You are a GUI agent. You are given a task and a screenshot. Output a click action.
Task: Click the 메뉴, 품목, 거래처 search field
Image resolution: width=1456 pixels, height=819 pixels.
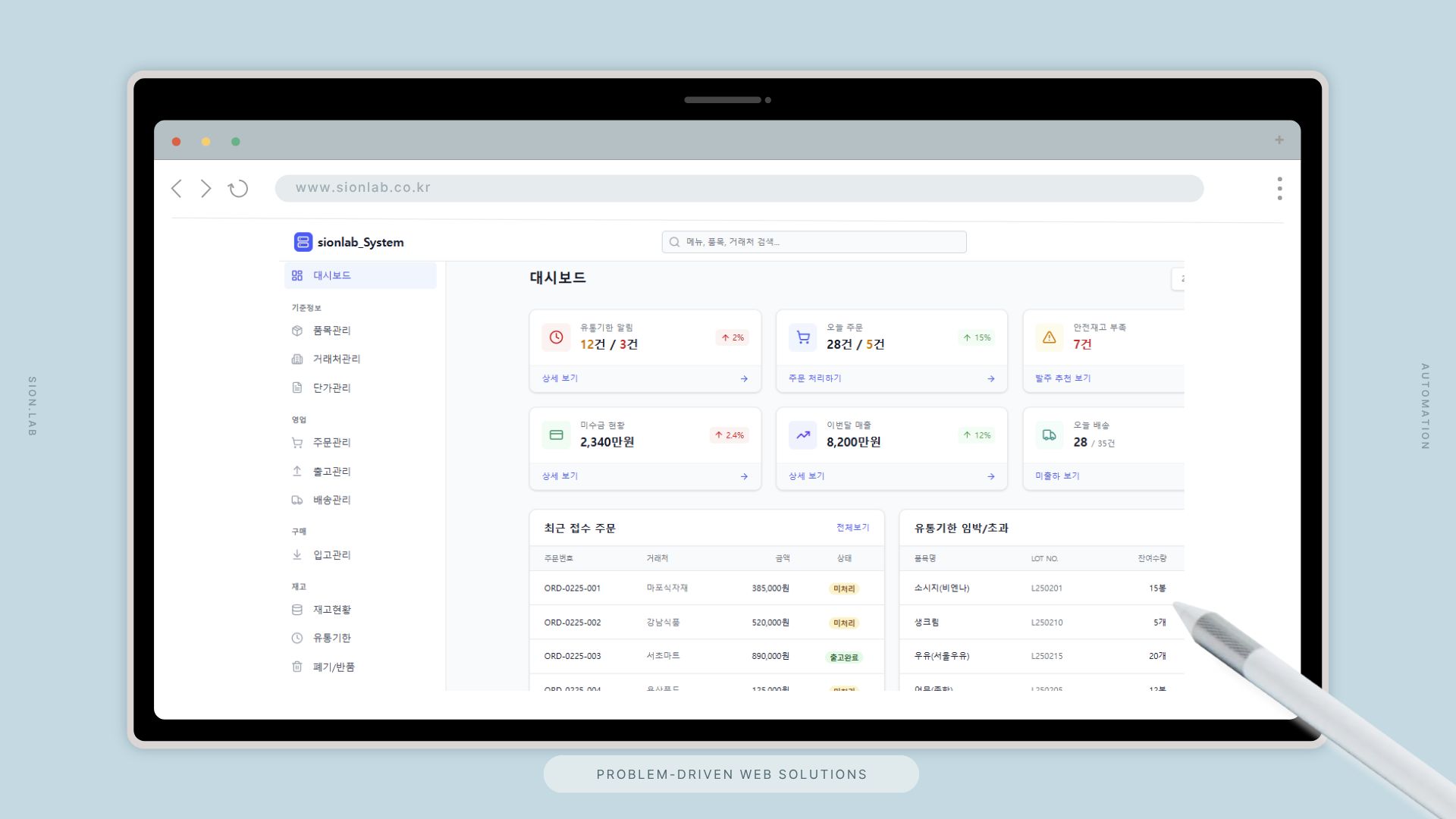click(814, 242)
